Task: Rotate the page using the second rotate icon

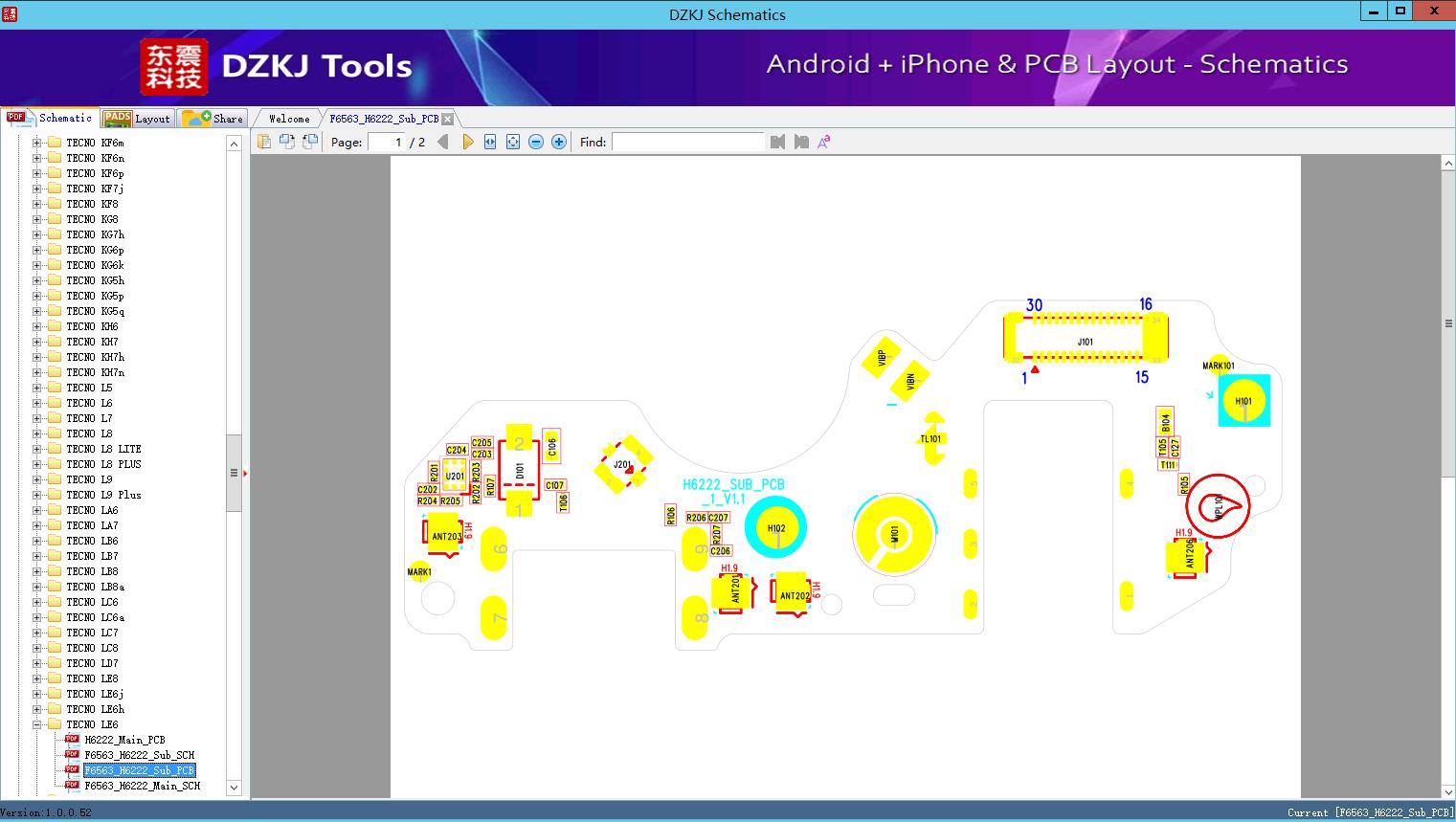Action: click(x=310, y=142)
